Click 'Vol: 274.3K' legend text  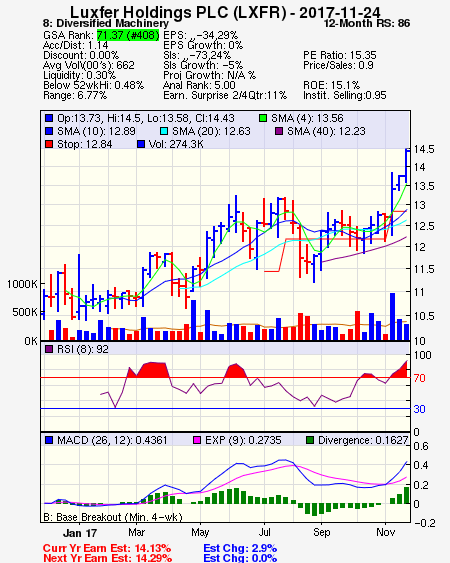176,144
